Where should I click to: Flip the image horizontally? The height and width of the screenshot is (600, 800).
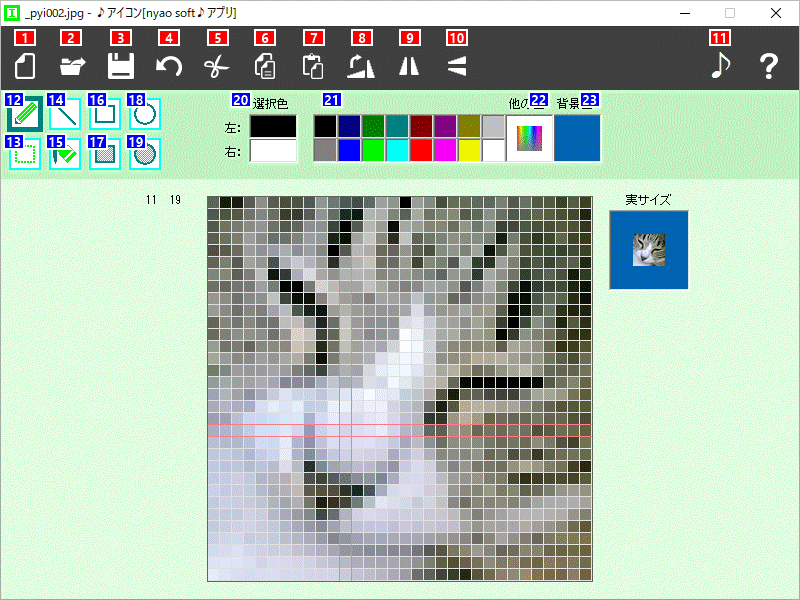tap(409, 66)
